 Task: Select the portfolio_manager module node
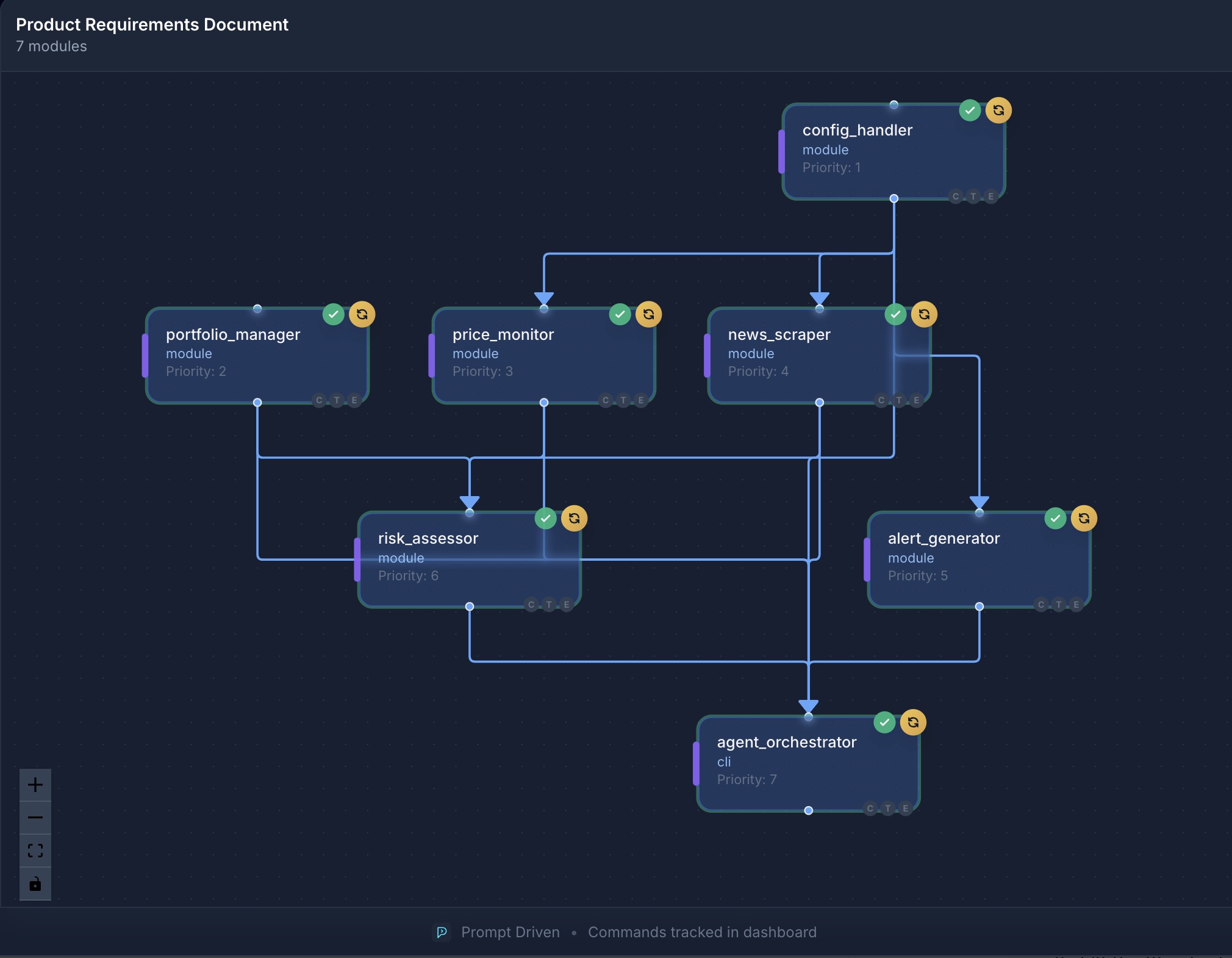click(244, 355)
